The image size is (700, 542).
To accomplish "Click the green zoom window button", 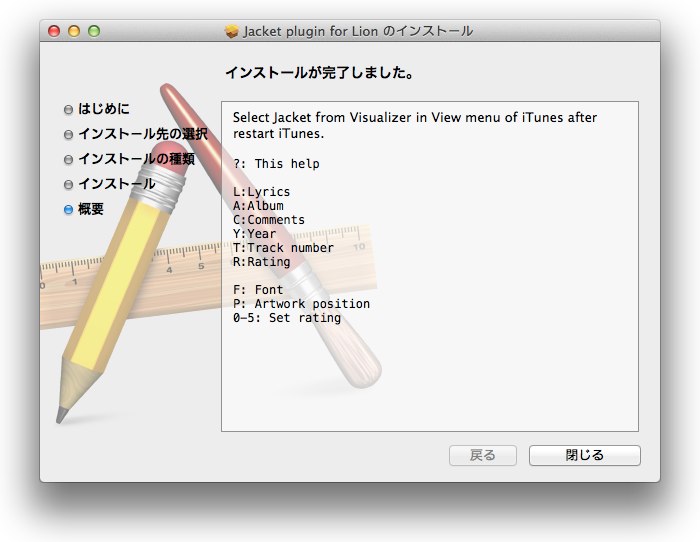I will click(94, 31).
